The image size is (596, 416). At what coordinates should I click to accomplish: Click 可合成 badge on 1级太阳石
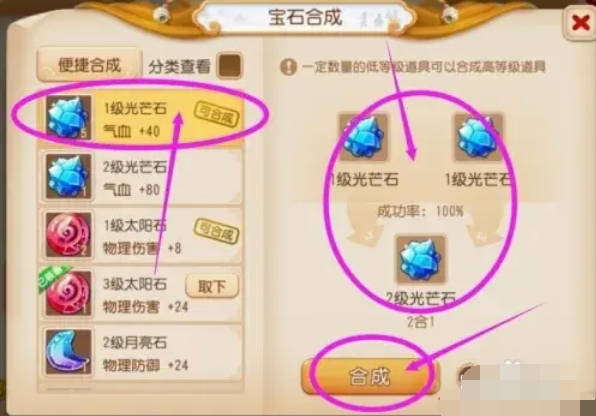pyautogui.click(x=216, y=231)
